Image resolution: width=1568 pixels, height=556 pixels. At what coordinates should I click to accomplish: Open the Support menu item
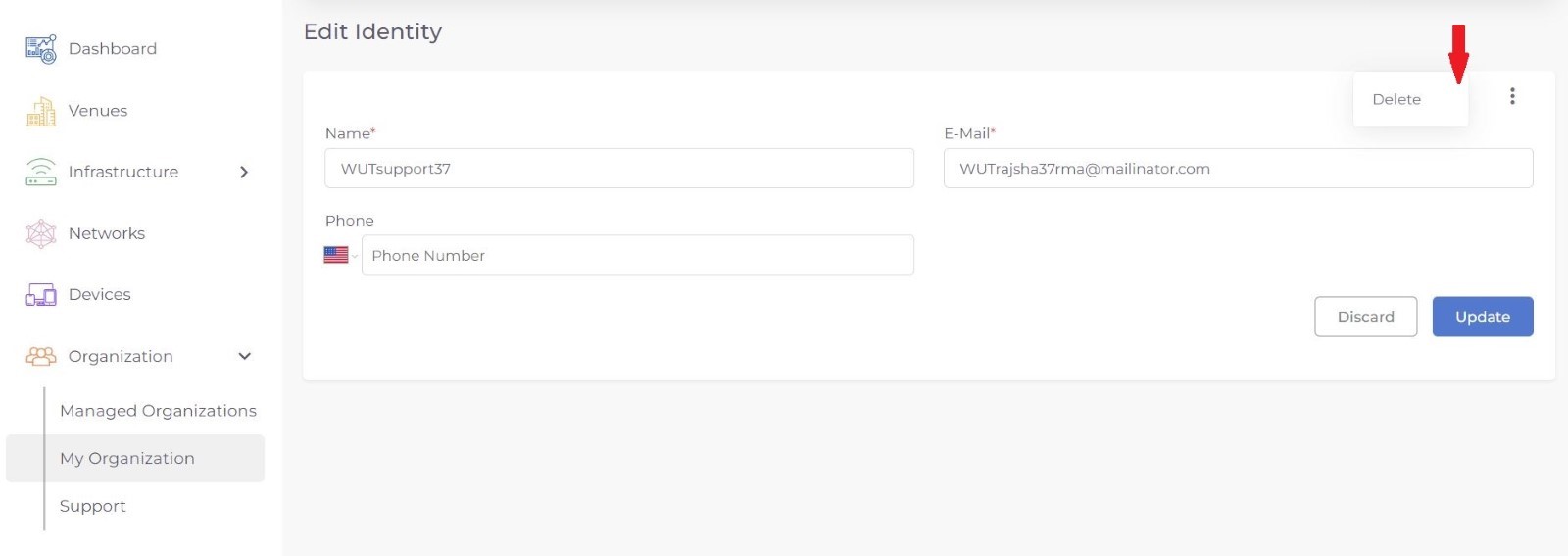point(93,506)
